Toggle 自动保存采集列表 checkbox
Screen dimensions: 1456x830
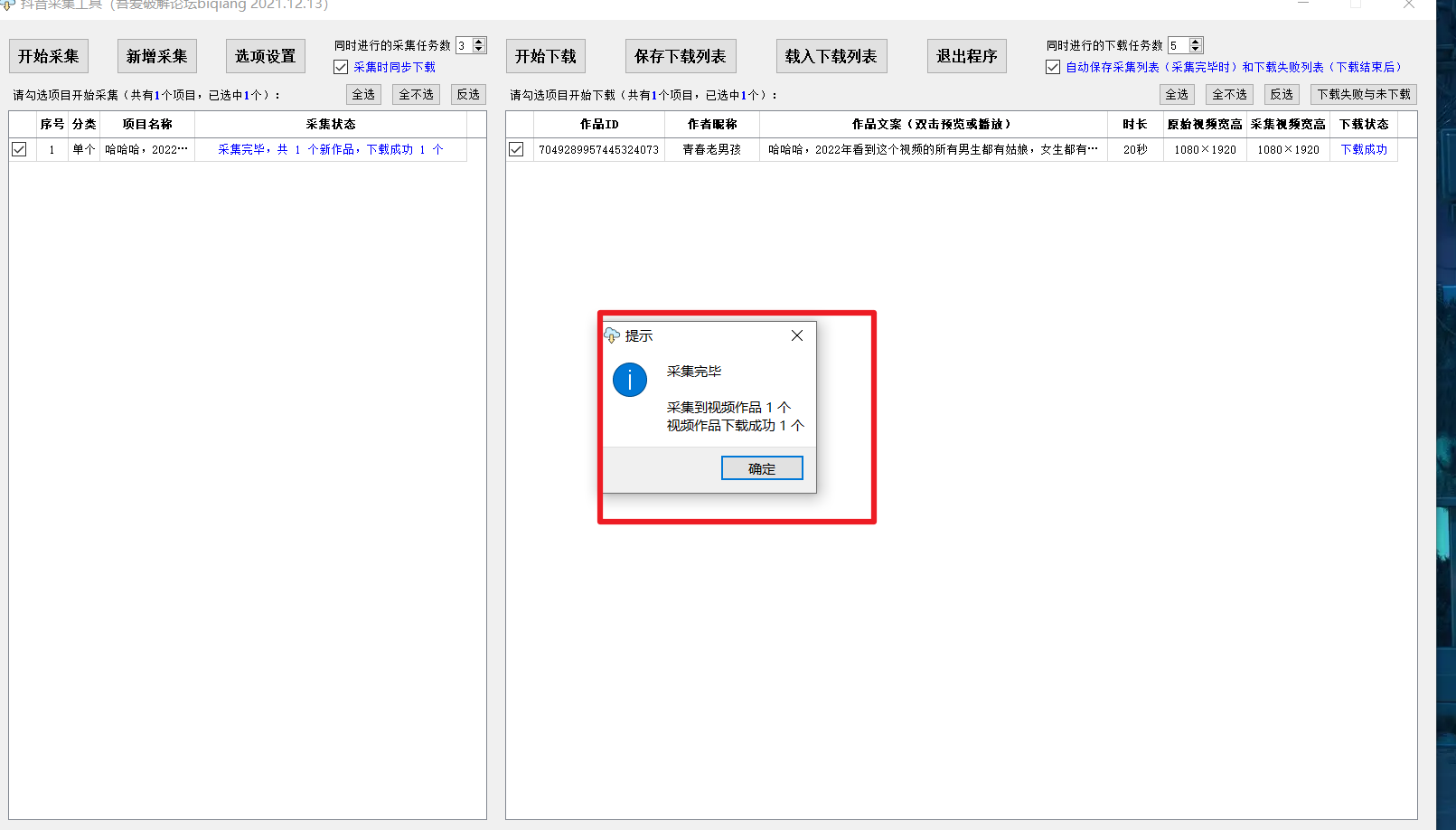point(1053,67)
